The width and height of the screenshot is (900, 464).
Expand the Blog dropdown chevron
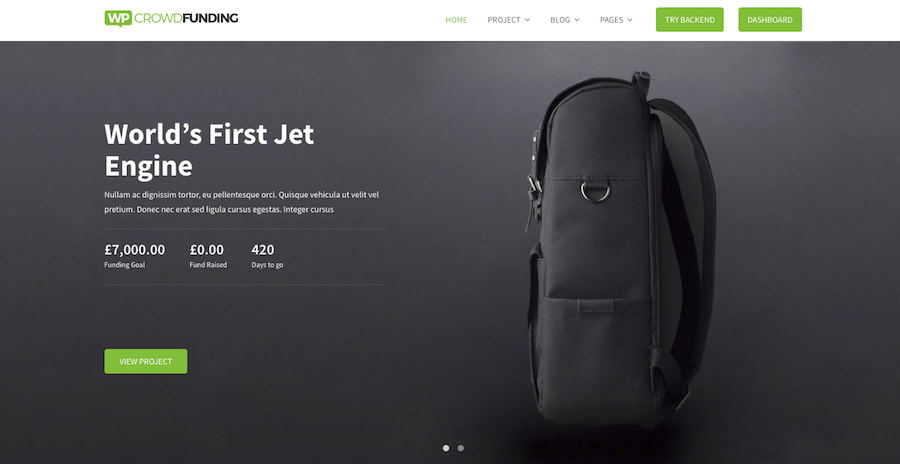[577, 20]
